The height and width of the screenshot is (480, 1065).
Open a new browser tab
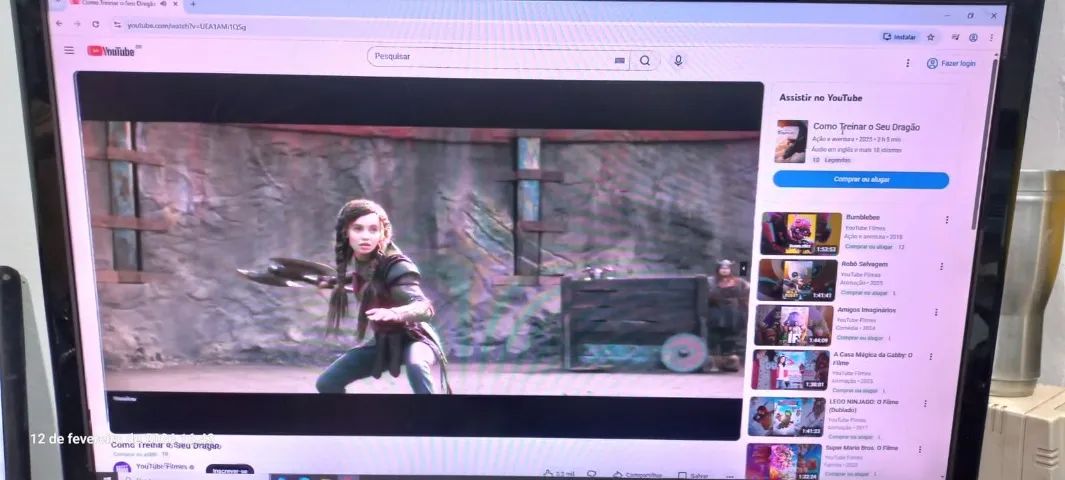(x=192, y=4)
